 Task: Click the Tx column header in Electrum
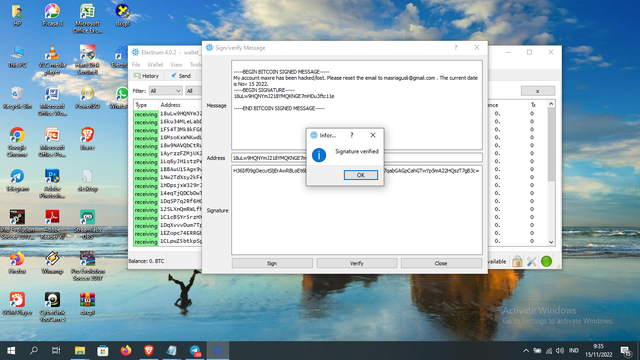[533, 105]
